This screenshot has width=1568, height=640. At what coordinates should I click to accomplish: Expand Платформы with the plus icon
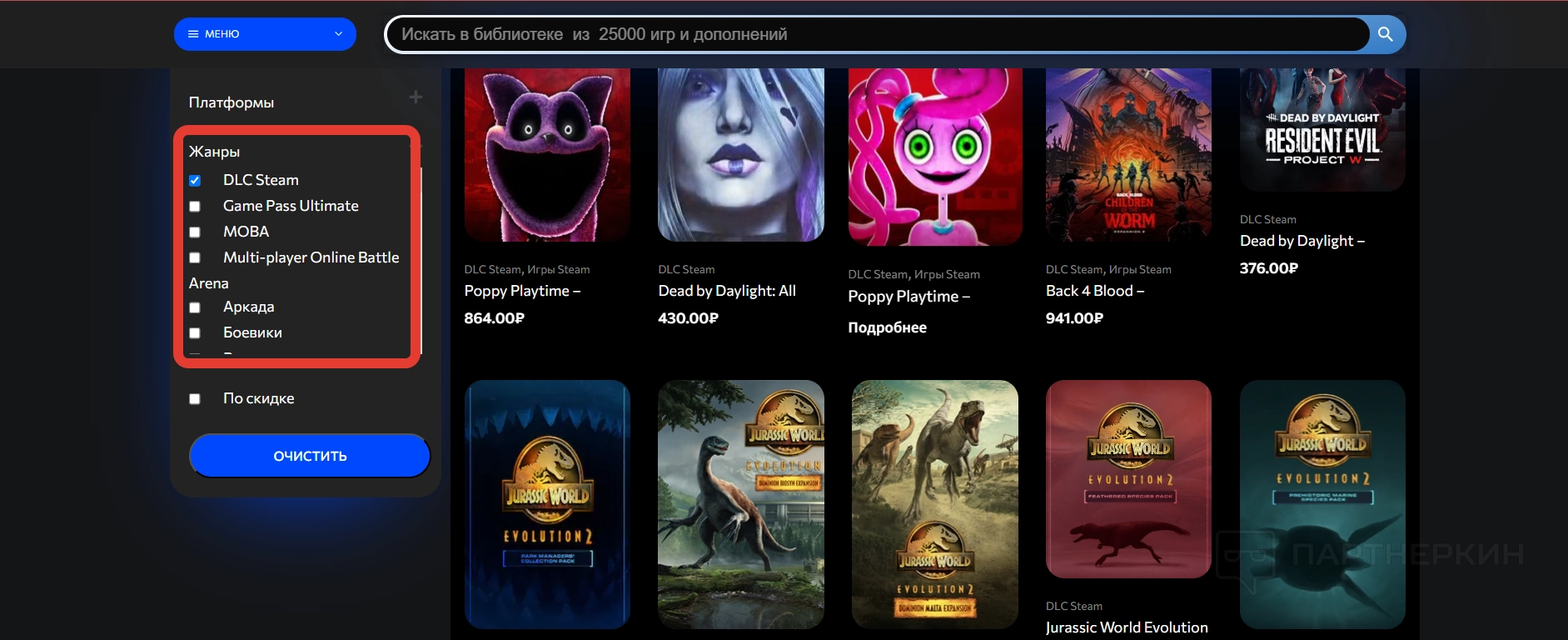(x=416, y=97)
